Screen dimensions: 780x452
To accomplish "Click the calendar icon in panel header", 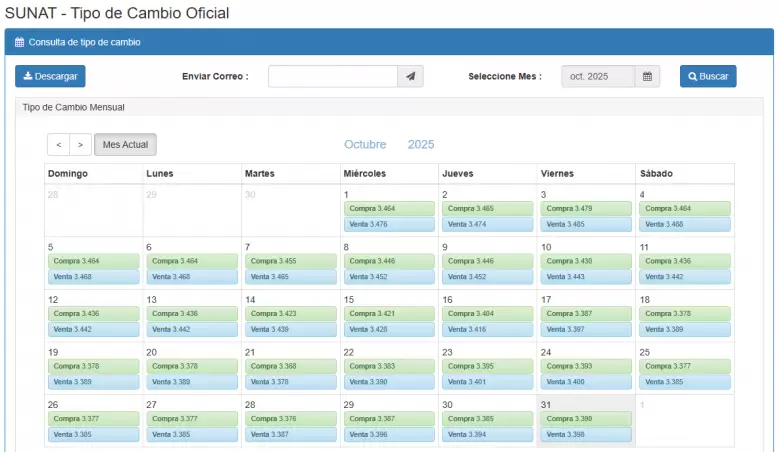I will (x=19, y=43).
